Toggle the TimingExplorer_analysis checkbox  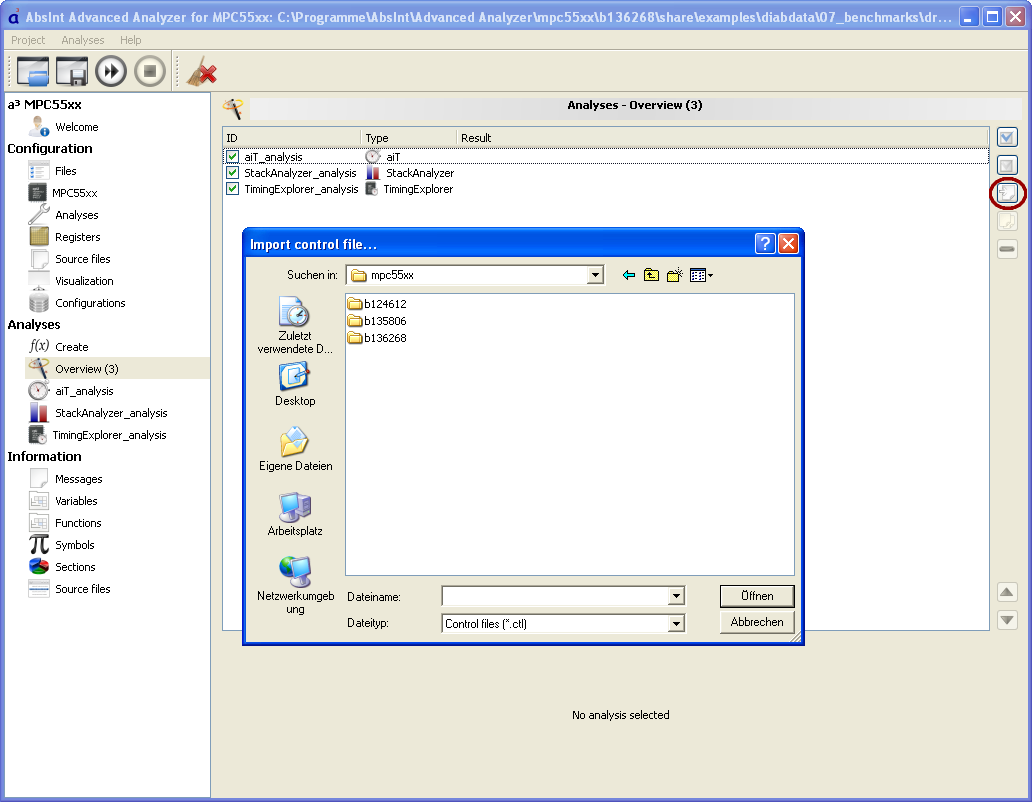click(x=232, y=189)
